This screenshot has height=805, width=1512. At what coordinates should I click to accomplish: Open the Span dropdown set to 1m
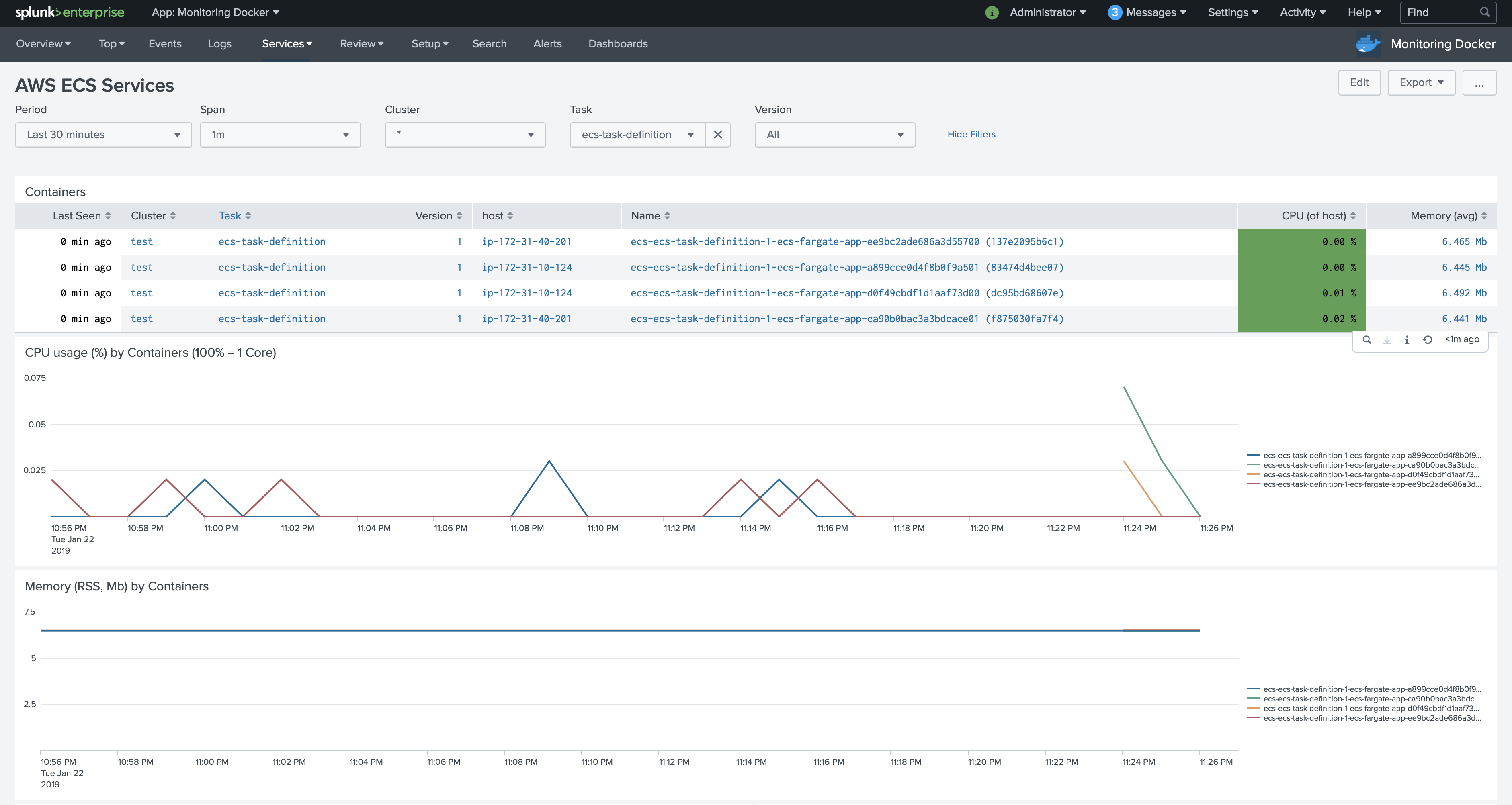coord(280,134)
